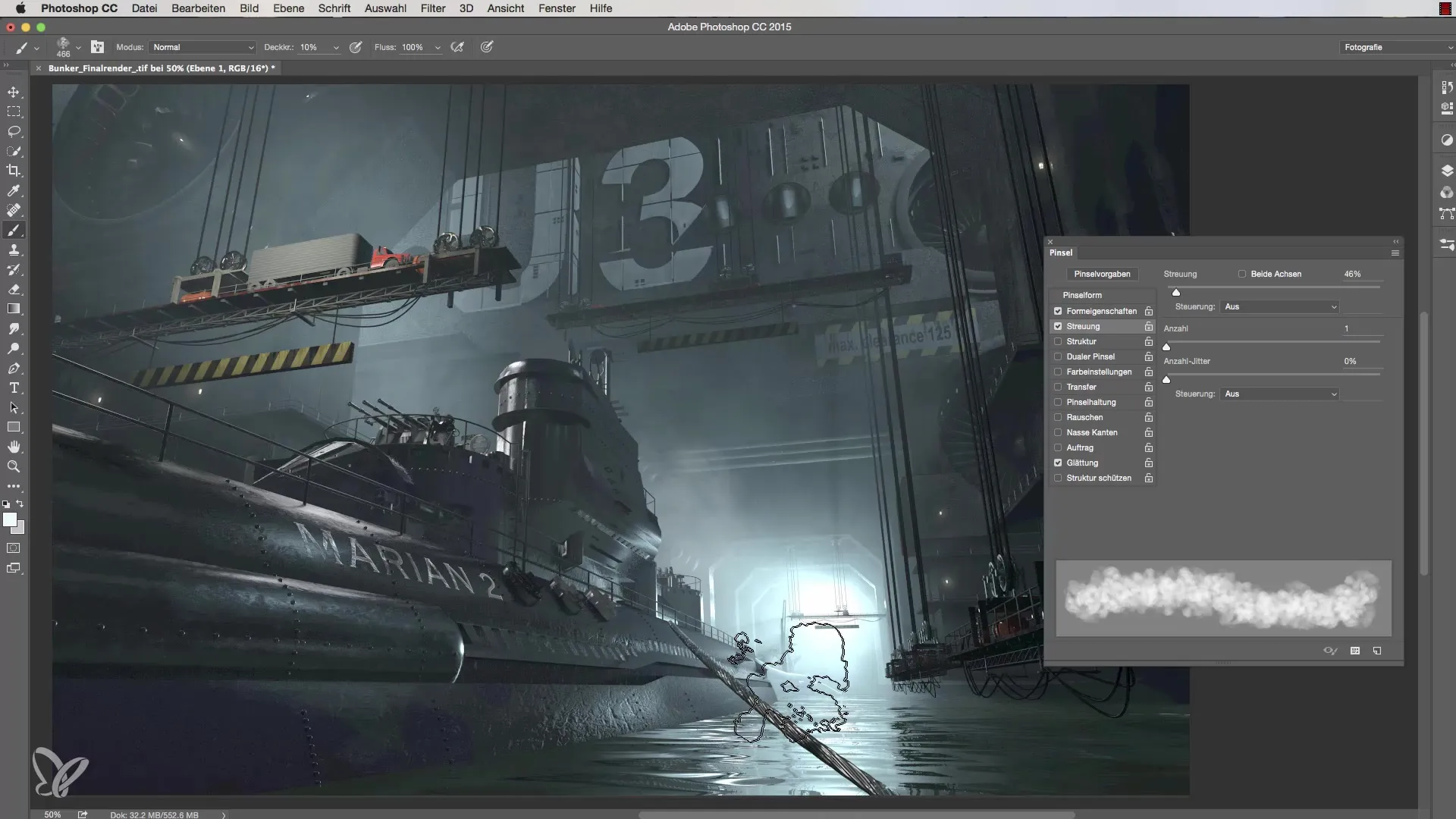Select the Crop tool
Screen dimensions: 1456x819
[x=14, y=171]
